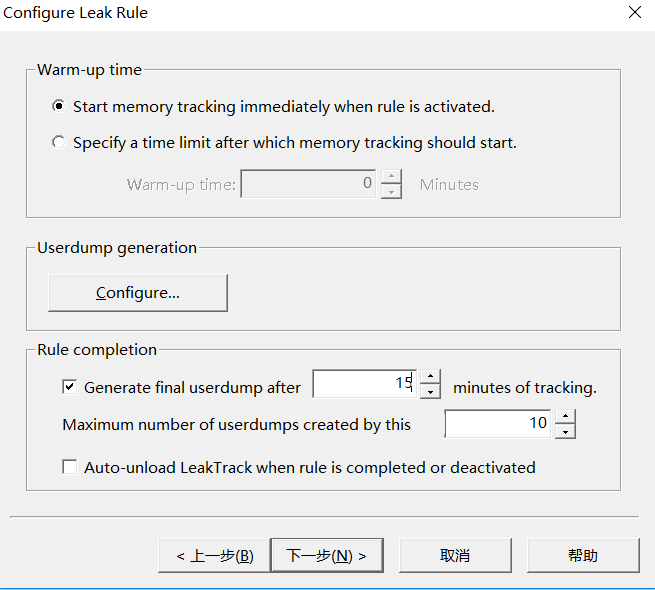Increase maximum userdumps count up arrow
The width and height of the screenshot is (655, 590).
[x=565, y=417]
